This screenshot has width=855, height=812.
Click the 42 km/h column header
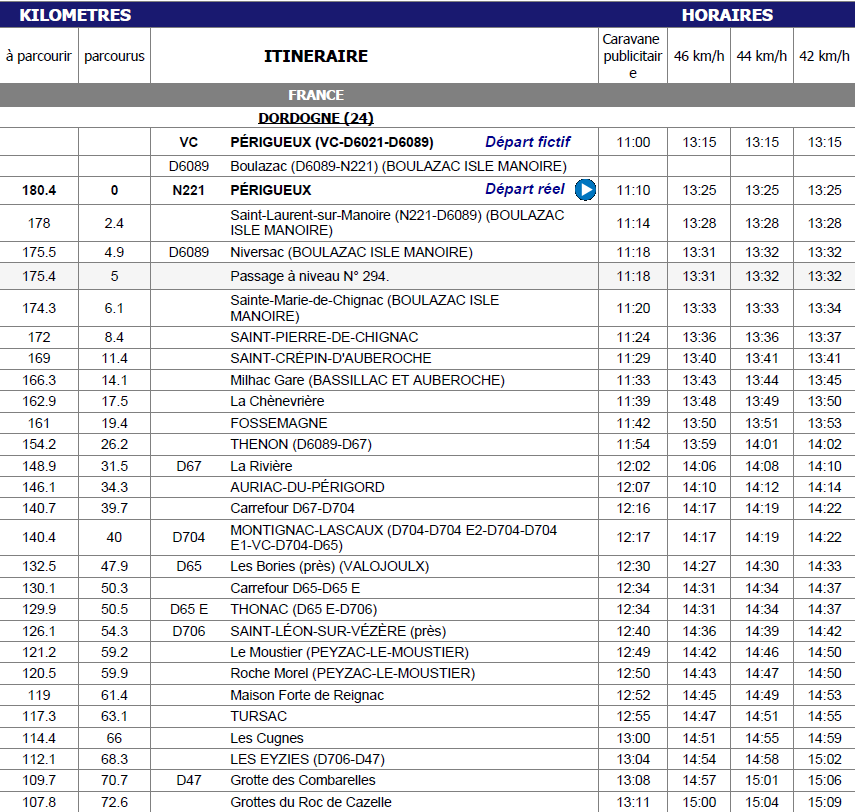tap(824, 56)
